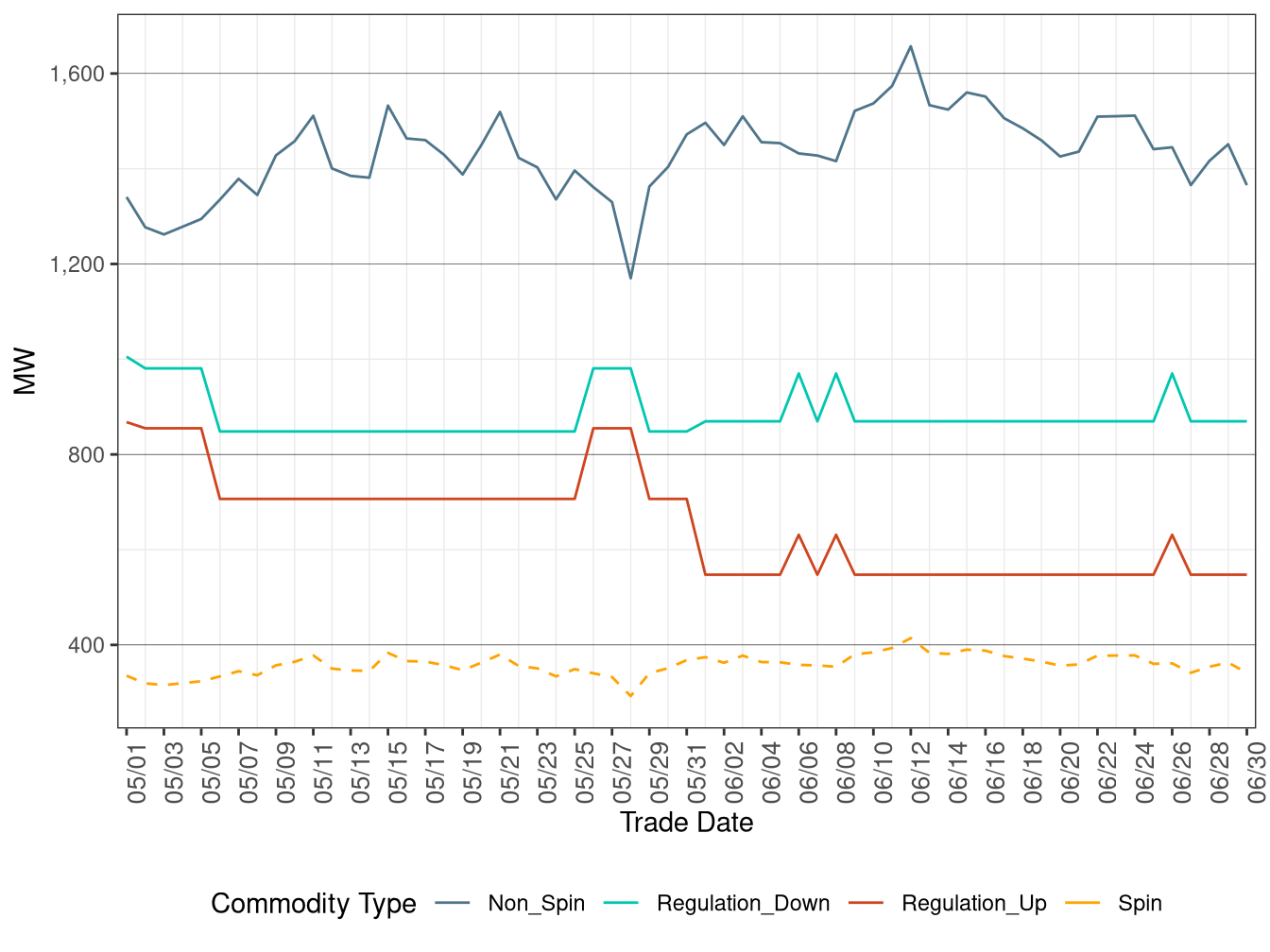Image resolution: width=1270 pixels, height=952 pixels.
Task: Click the "06/16" date tick label
Action: [996, 773]
